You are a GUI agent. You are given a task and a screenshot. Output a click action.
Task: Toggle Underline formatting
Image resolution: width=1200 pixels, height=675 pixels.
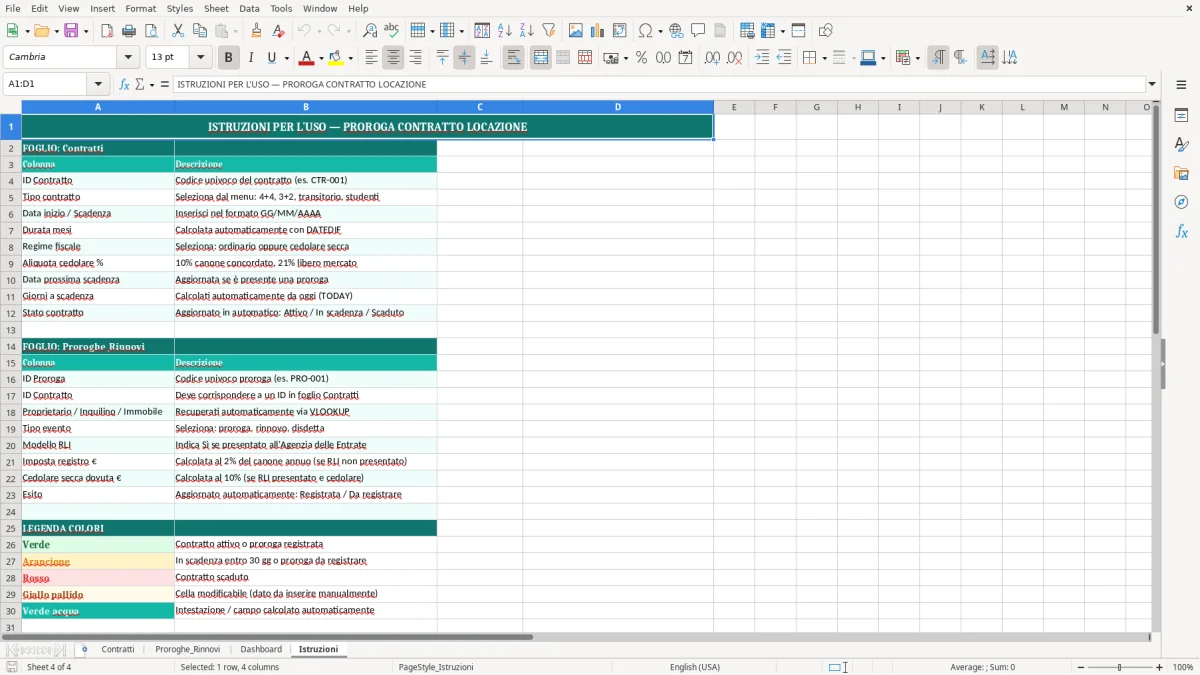tap(272, 58)
